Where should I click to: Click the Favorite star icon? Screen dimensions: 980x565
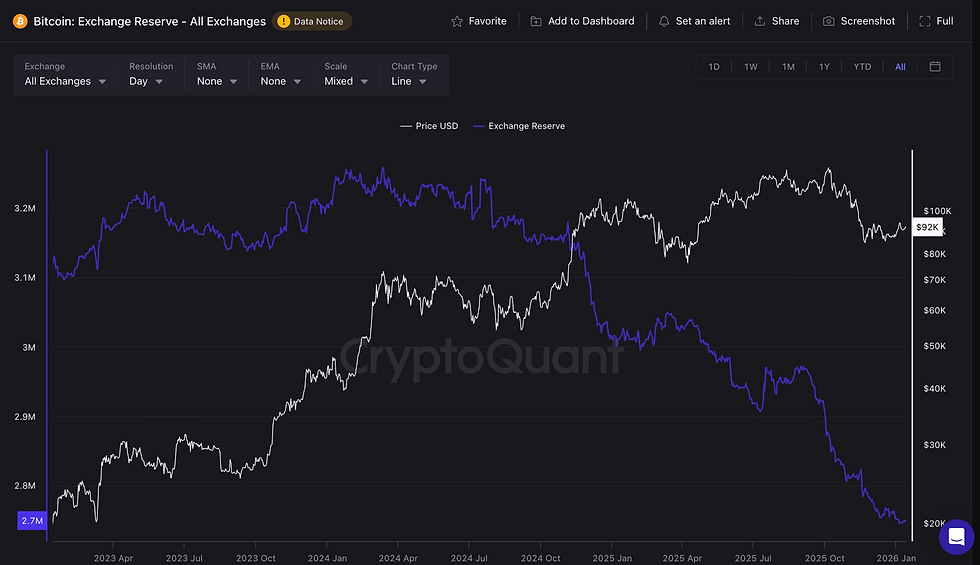click(457, 21)
